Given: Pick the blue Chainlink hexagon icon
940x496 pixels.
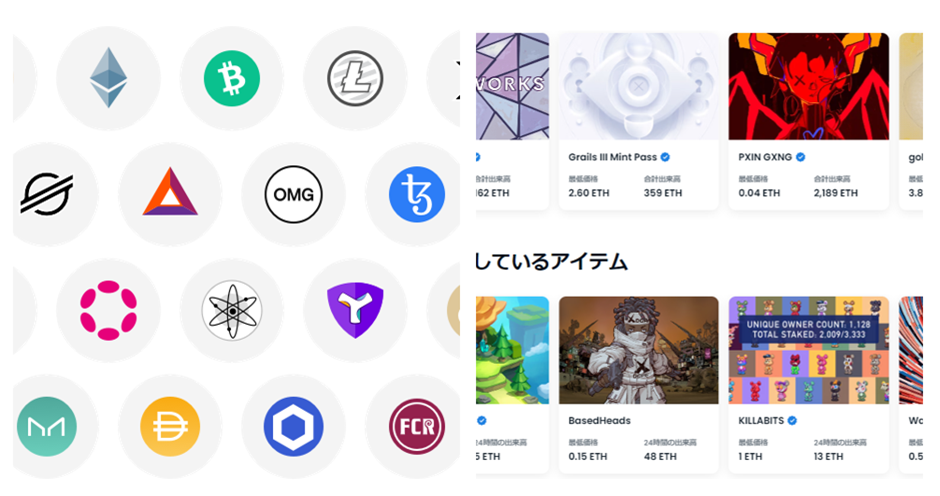Looking at the screenshot, I should (x=294, y=426).
